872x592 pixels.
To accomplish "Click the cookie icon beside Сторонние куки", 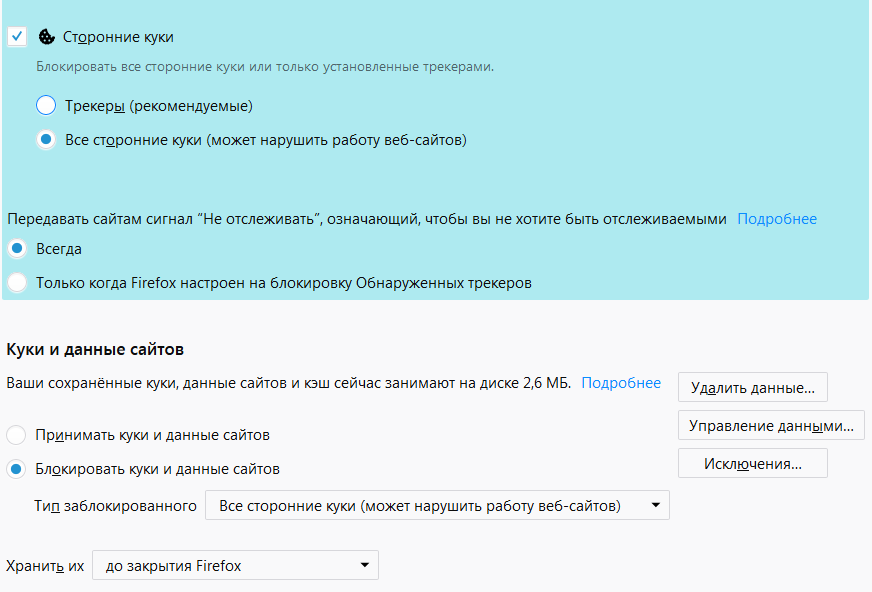I will pyautogui.click(x=46, y=37).
